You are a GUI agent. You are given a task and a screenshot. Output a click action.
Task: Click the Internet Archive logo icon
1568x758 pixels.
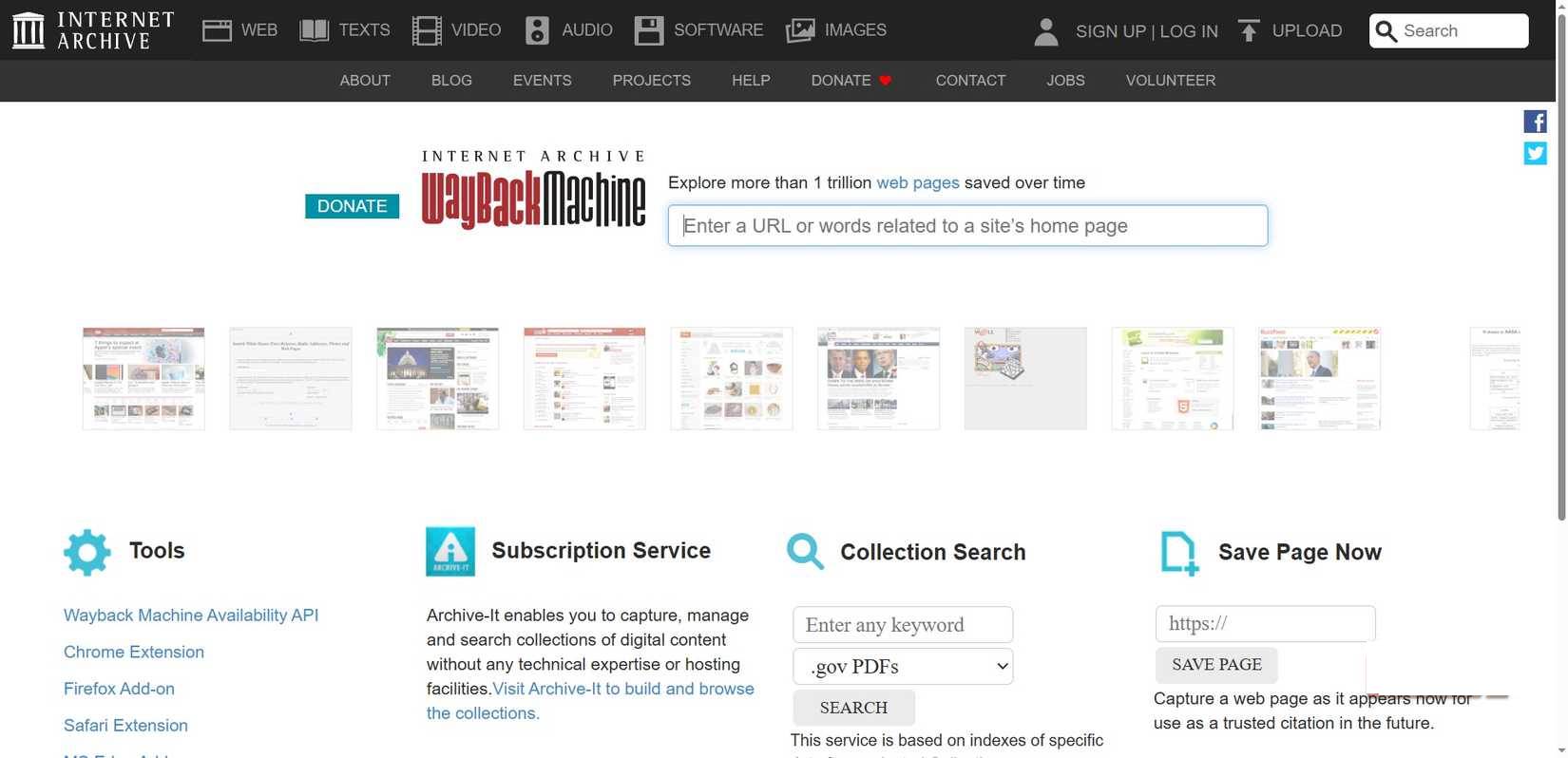tap(28, 30)
